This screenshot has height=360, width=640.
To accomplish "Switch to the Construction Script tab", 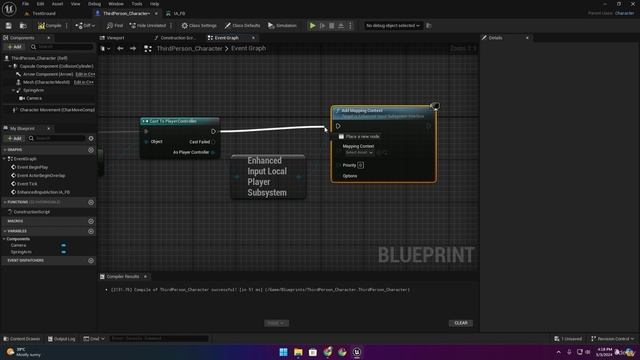I will (x=176, y=38).
